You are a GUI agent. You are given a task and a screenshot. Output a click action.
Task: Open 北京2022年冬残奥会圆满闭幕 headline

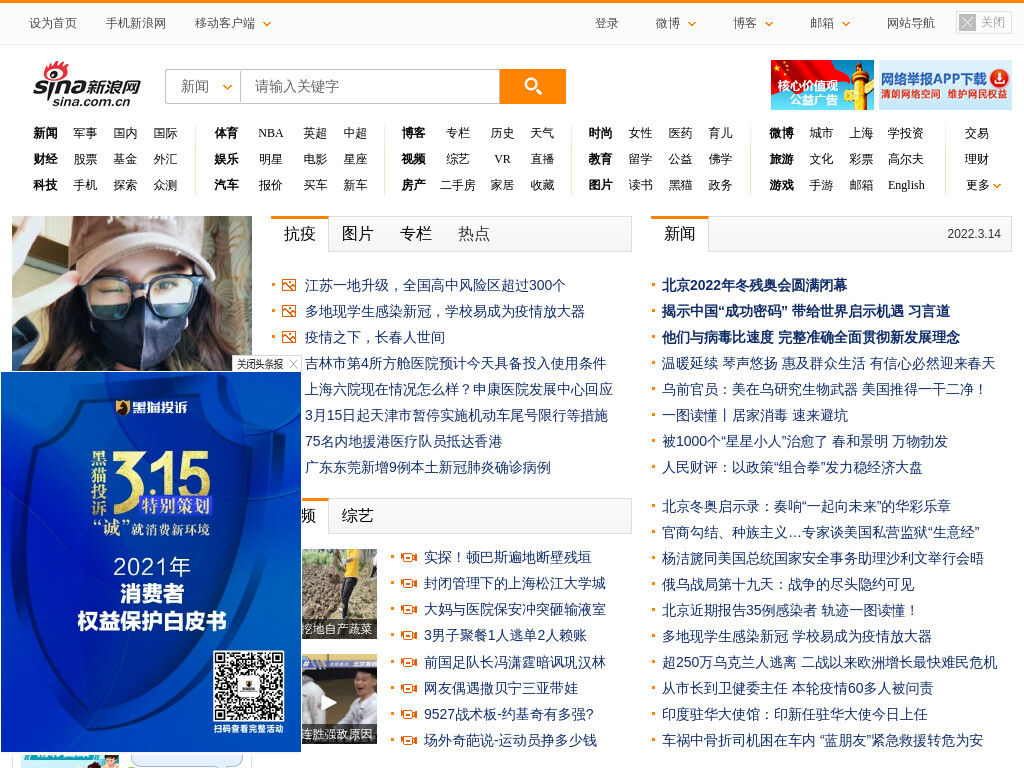[x=754, y=285]
